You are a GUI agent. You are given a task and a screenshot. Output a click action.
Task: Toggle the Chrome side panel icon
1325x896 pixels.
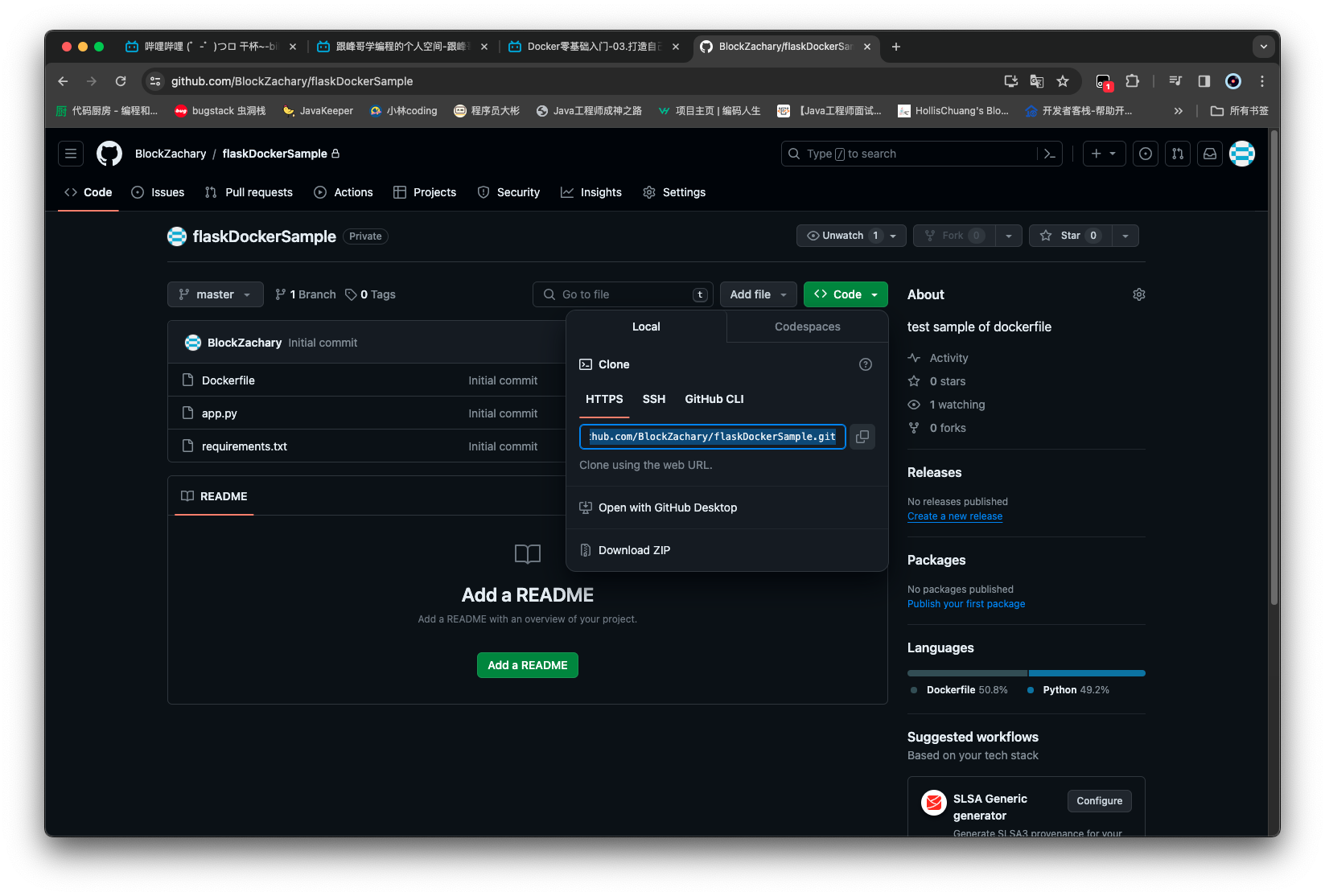pos(1204,81)
